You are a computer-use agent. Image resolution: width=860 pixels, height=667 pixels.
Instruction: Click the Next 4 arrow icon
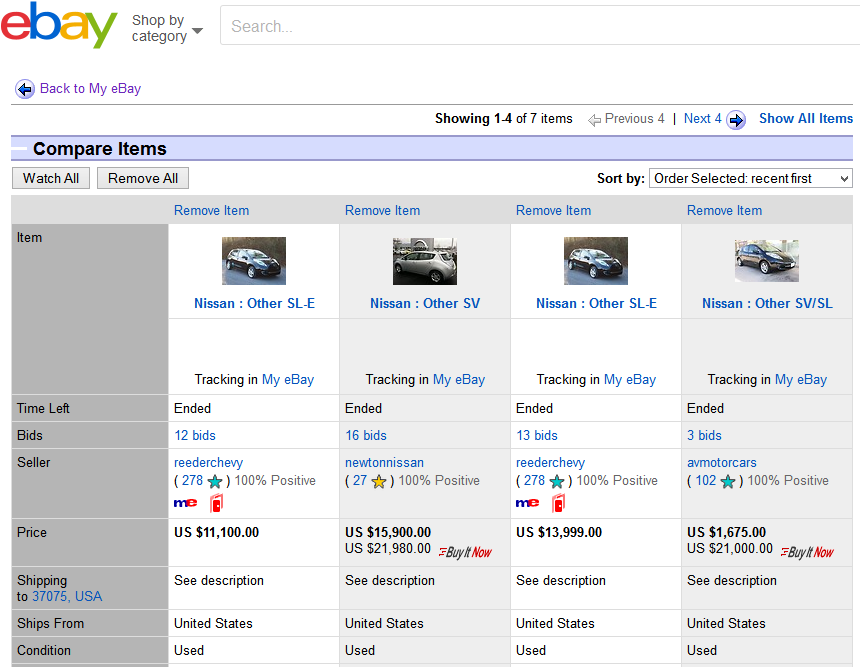tap(736, 120)
